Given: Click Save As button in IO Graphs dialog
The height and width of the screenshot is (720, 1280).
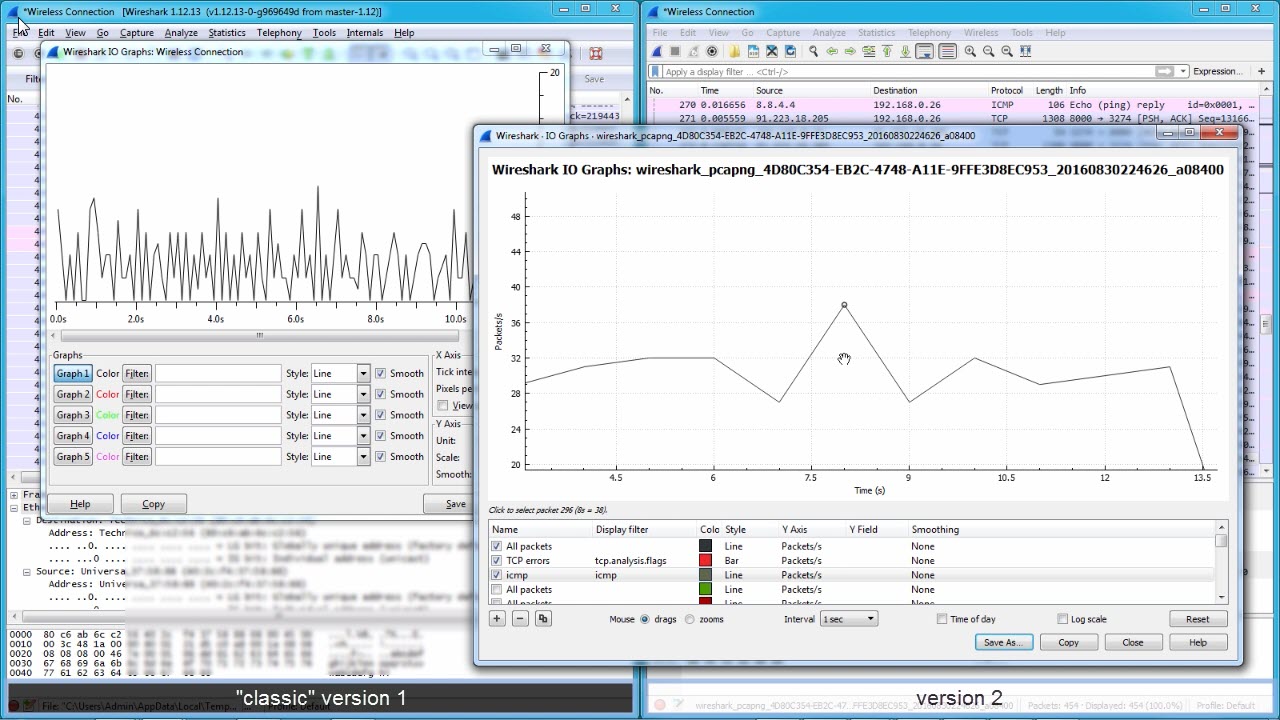Looking at the screenshot, I should [1004, 643].
